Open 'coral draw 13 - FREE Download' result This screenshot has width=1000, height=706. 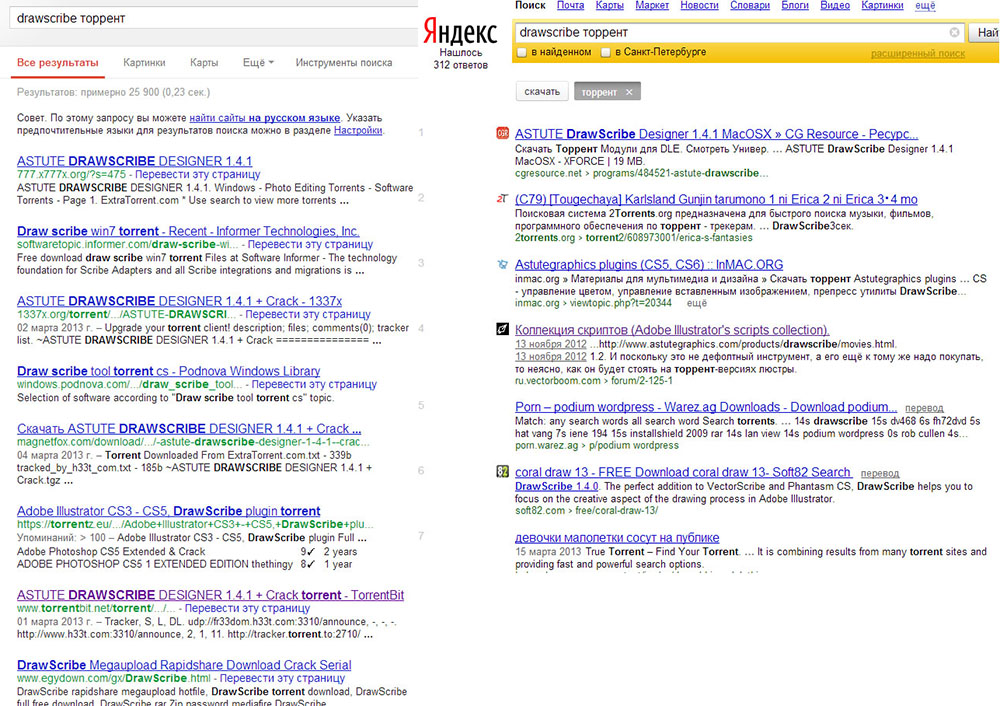683,472
